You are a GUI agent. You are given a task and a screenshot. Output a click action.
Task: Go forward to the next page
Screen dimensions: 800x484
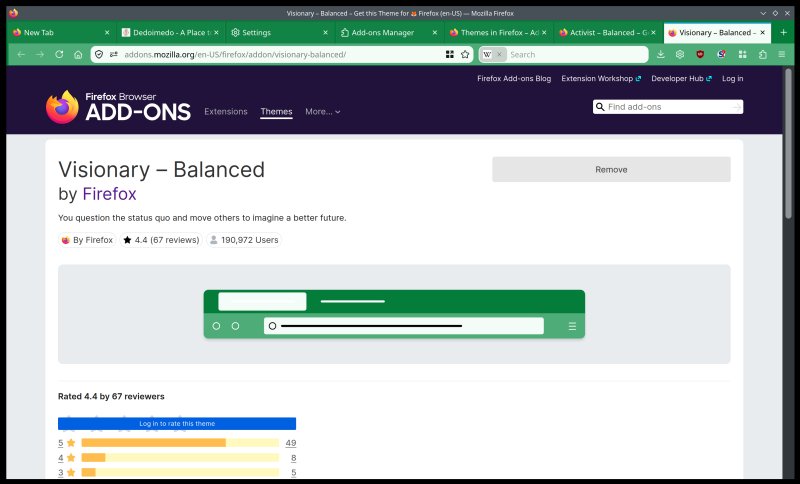tap(40, 55)
